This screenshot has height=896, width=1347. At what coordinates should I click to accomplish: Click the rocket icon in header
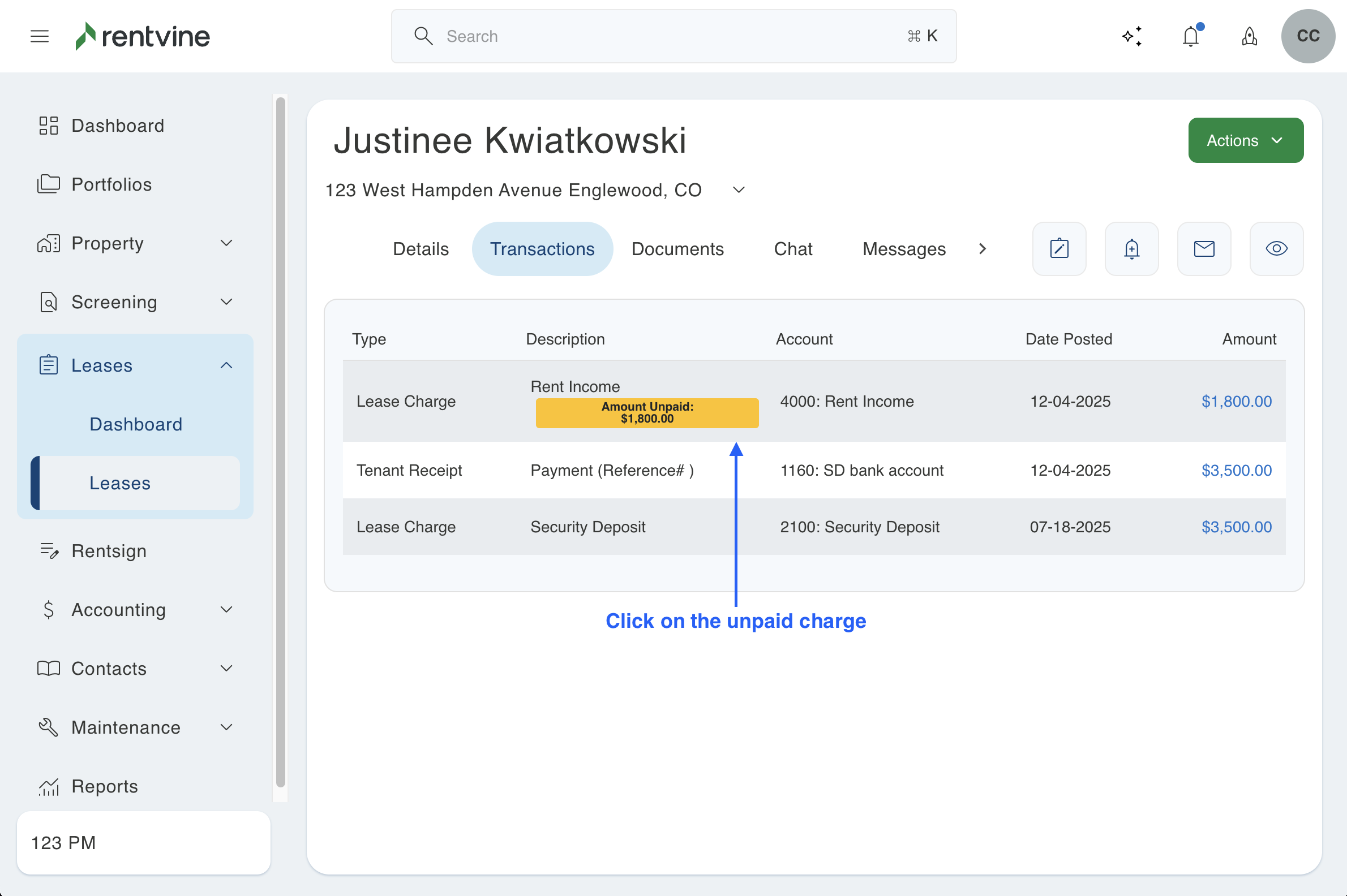coord(1249,37)
